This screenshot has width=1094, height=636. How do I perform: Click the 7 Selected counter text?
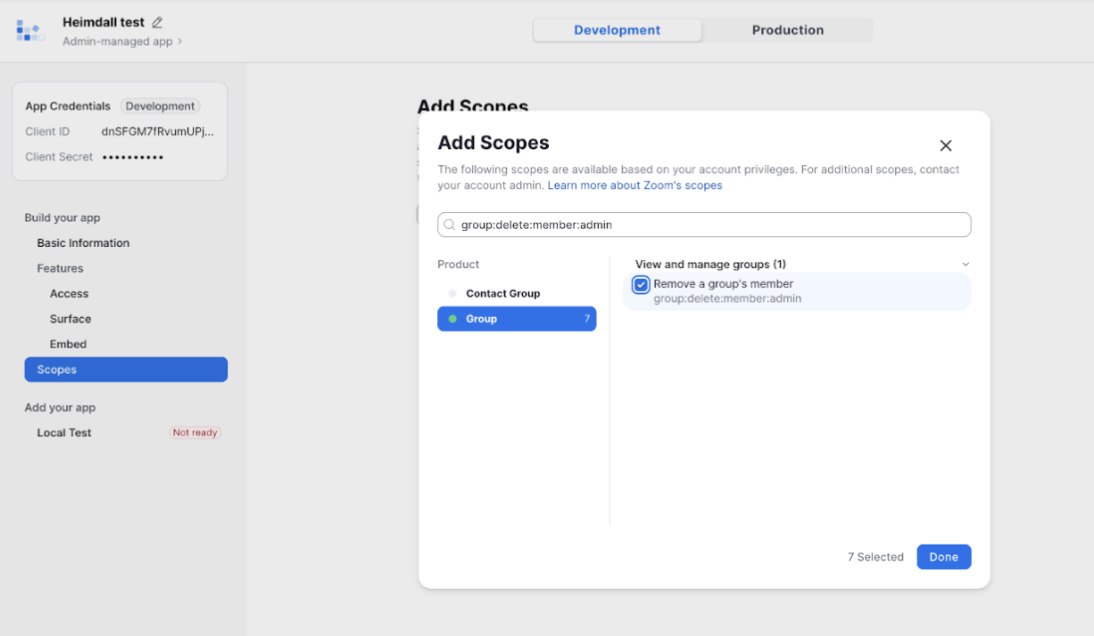(876, 556)
